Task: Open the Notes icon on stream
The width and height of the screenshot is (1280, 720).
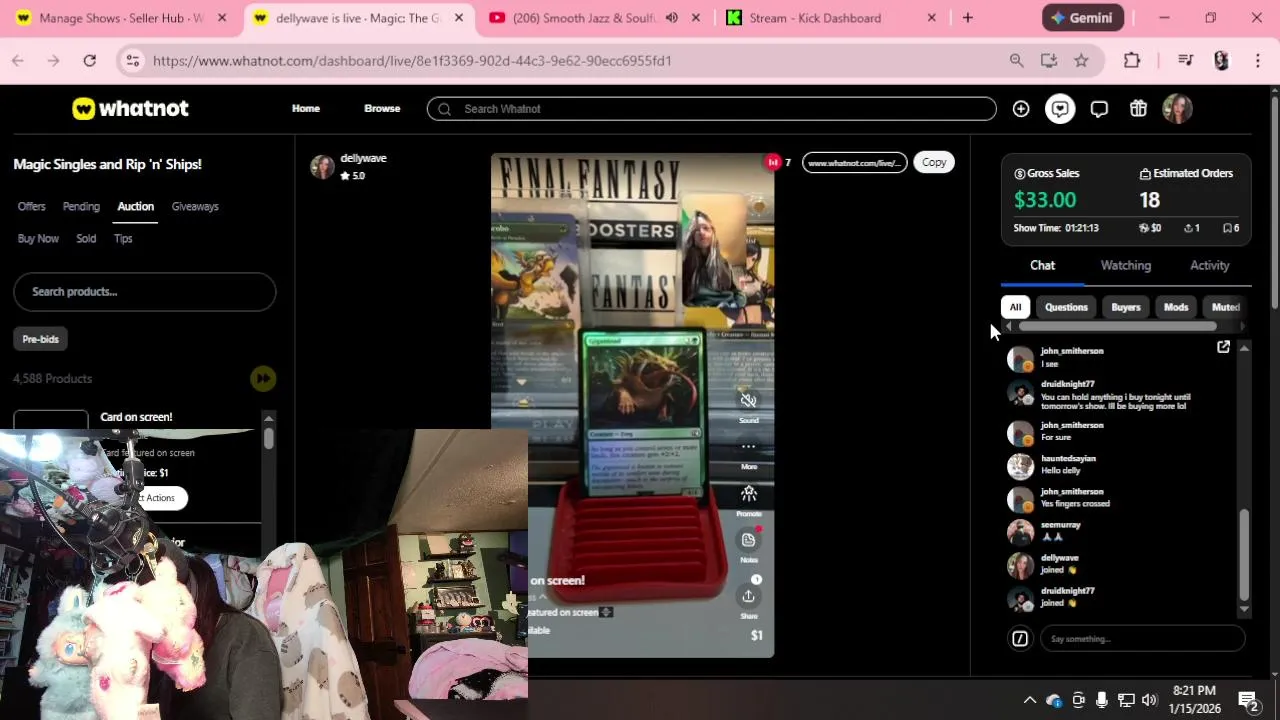Action: pyautogui.click(x=748, y=540)
